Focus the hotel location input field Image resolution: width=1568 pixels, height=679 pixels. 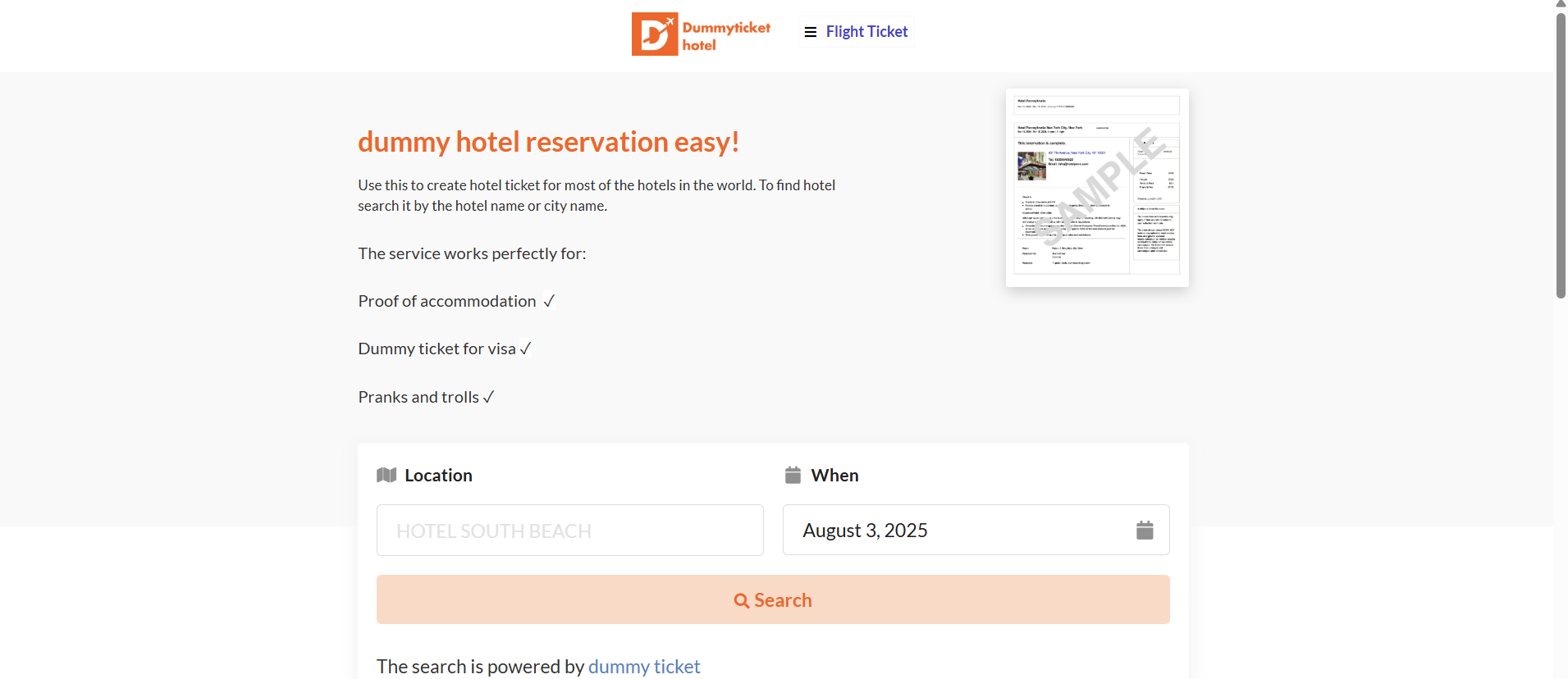point(570,531)
